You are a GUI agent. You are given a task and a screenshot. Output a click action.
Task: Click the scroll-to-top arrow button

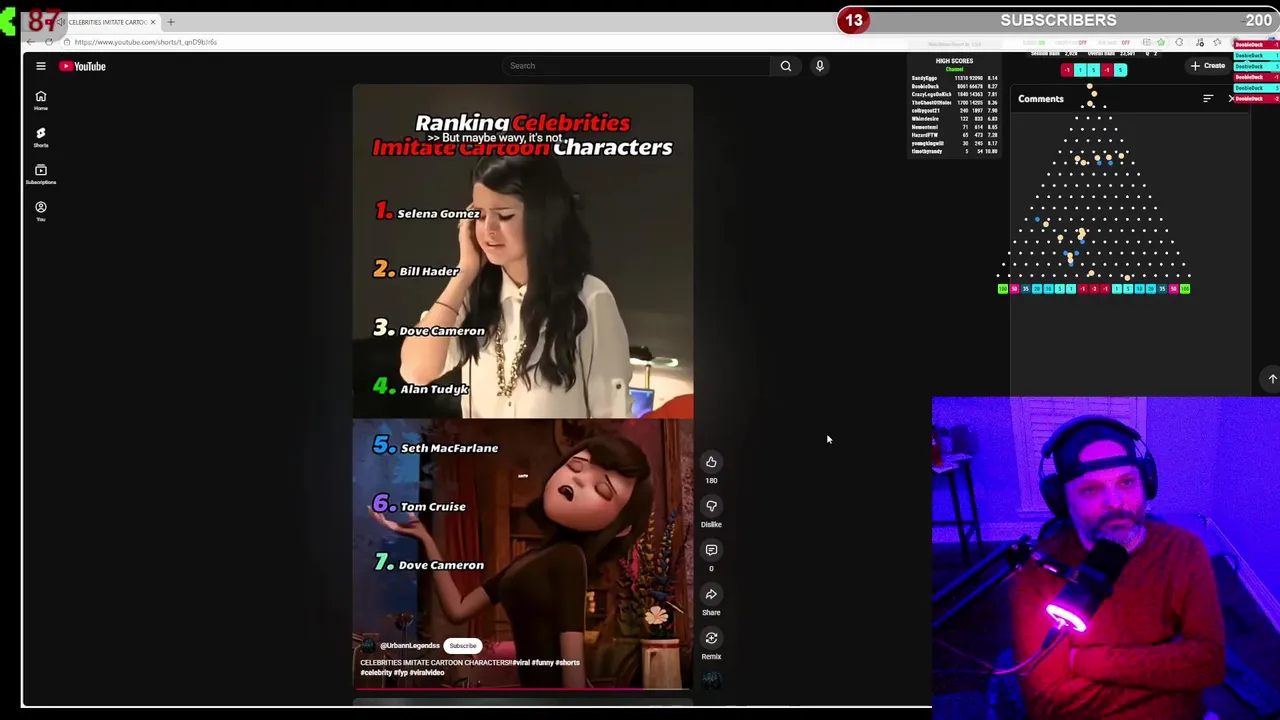1272,379
